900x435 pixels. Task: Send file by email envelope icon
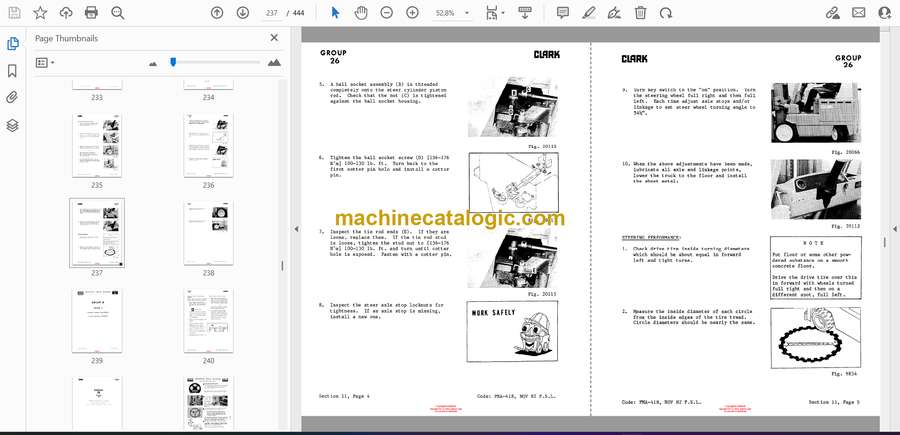point(859,13)
